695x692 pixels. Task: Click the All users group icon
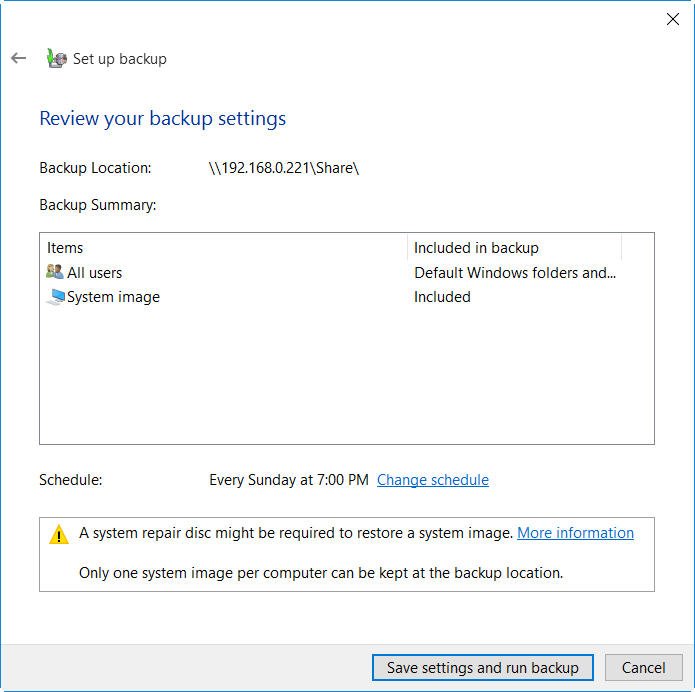[x=55, y=271]
